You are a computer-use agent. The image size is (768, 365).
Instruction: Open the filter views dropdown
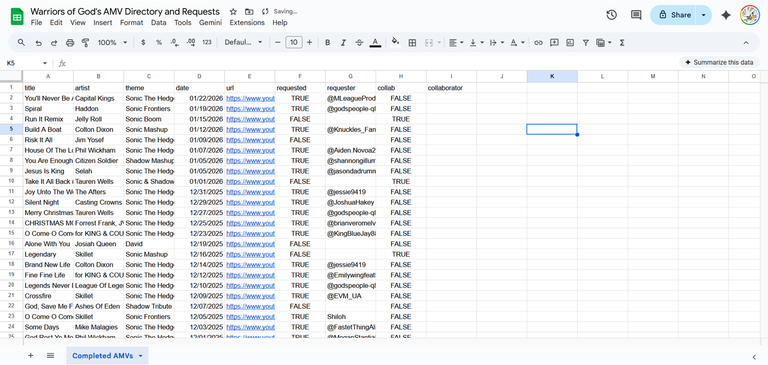[604, 43]
